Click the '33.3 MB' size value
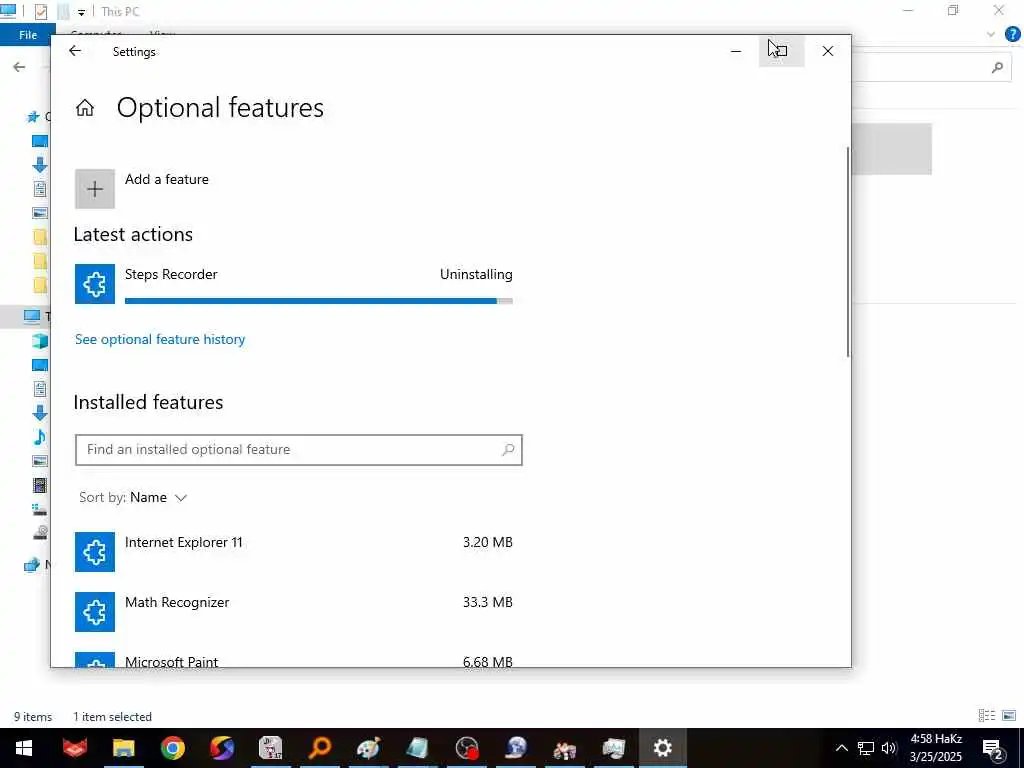1024x768 pixels. coord(488,602)
